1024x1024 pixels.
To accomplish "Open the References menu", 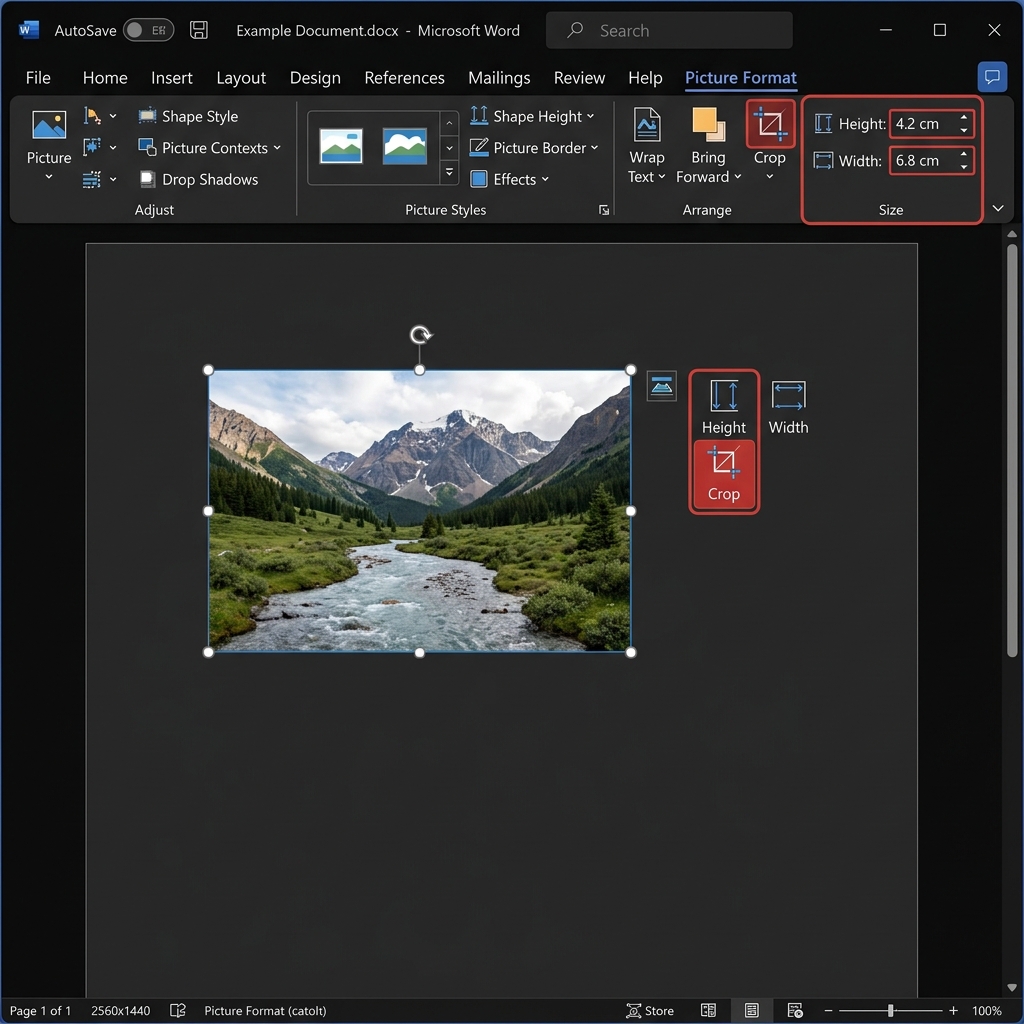I will [x=404, y=77].
